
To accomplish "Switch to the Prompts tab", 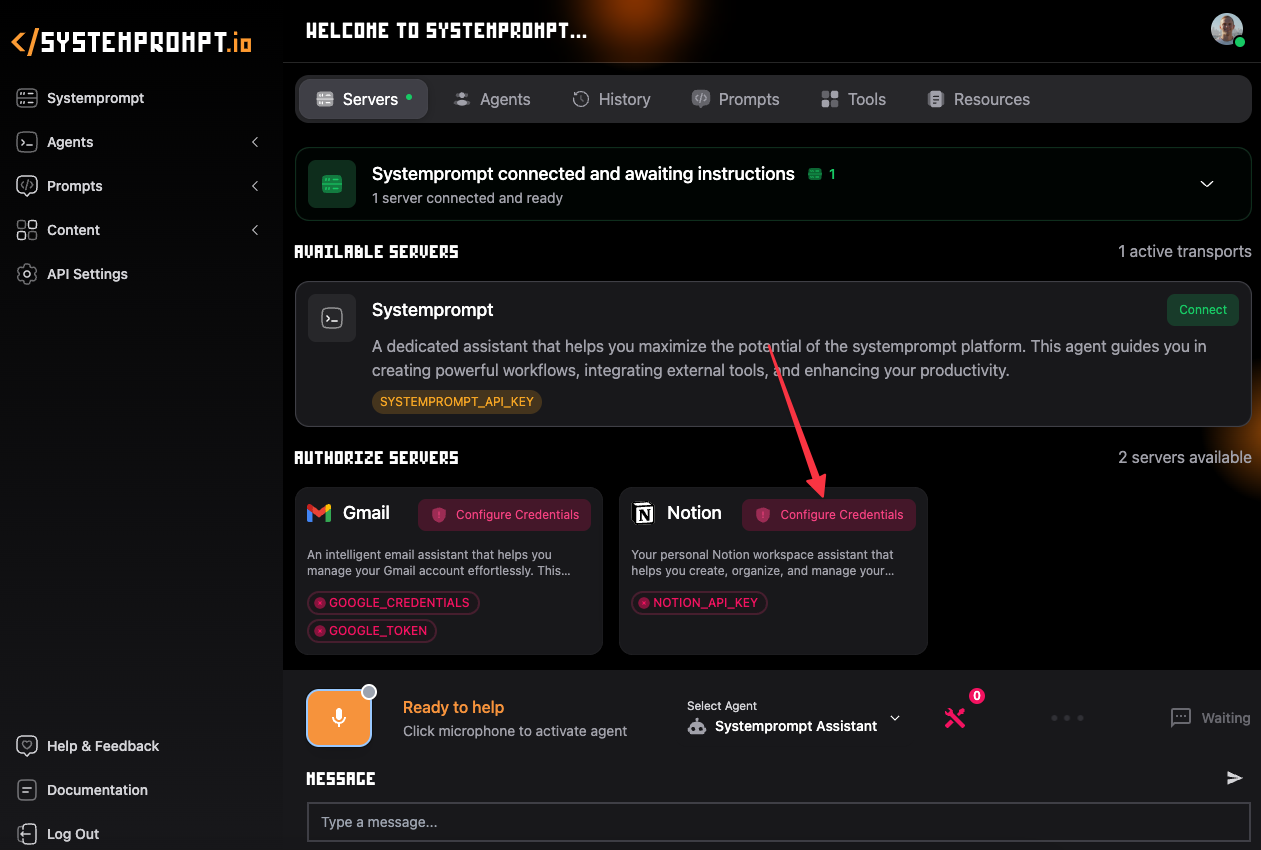I will [x=735, y=99].
